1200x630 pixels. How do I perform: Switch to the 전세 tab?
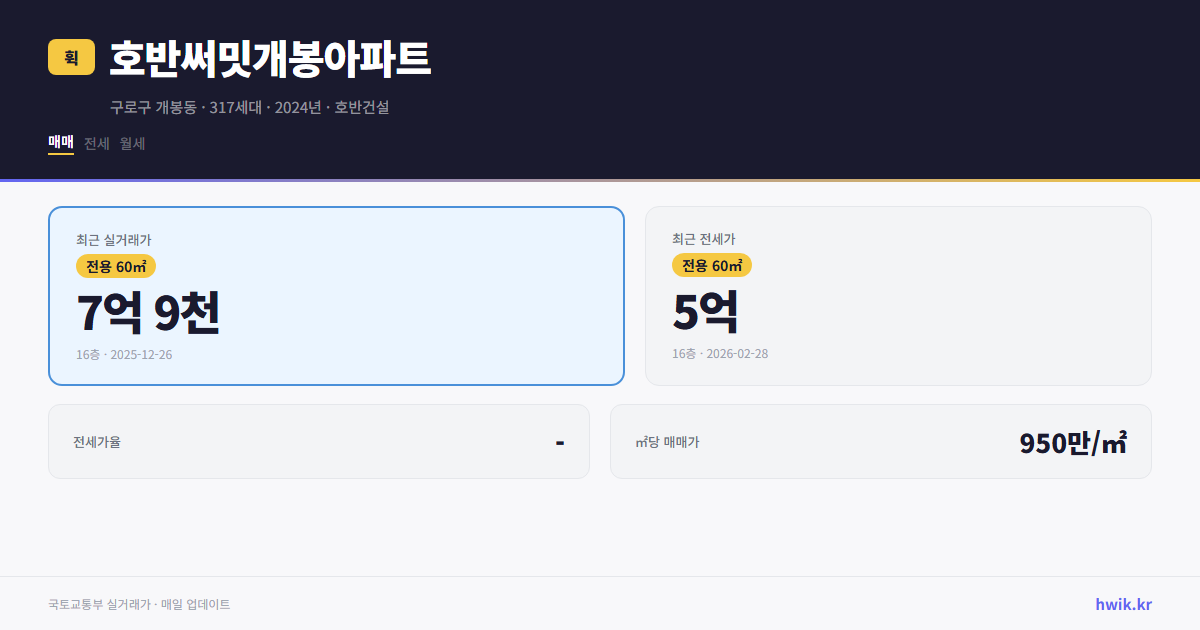click(x=95, y=143)
